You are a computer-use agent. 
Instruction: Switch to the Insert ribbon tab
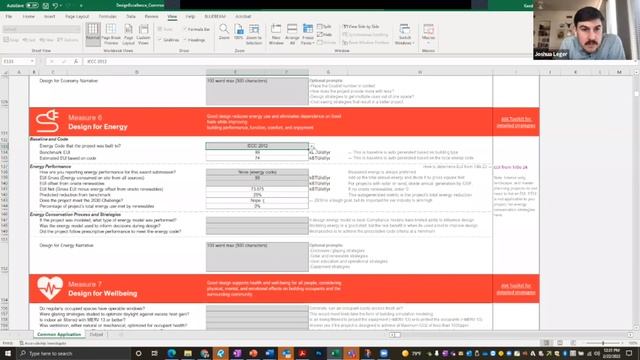[x=49, y=16]
